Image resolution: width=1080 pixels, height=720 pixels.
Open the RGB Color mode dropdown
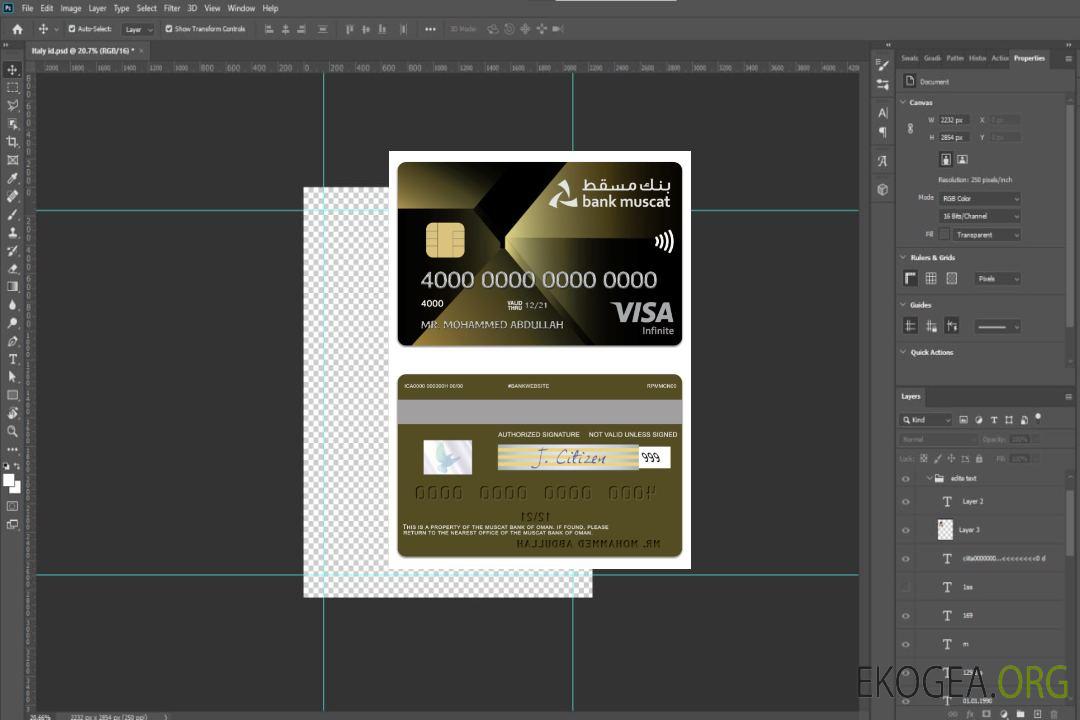[x=979, y=198]
